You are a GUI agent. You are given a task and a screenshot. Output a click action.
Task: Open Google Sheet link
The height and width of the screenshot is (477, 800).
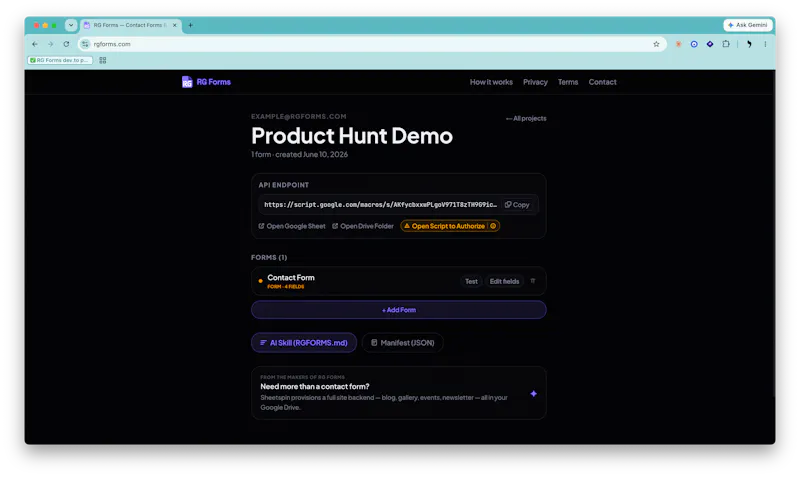click(x=292, y=226)
